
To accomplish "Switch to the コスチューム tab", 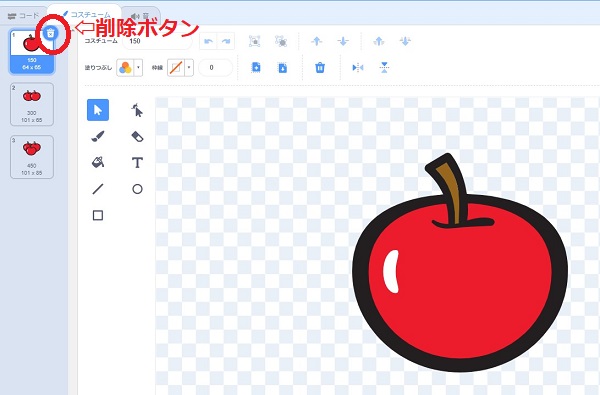I will tap(86, 14).
